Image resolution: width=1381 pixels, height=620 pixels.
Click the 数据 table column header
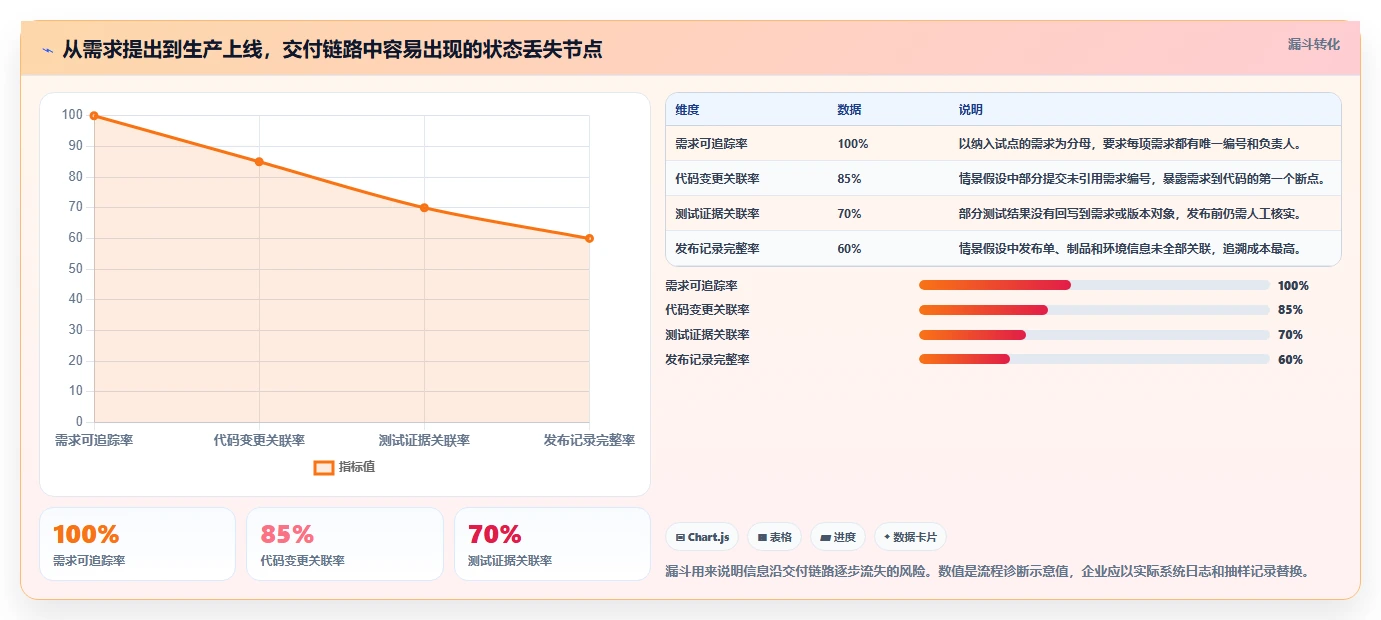point(849,110)
